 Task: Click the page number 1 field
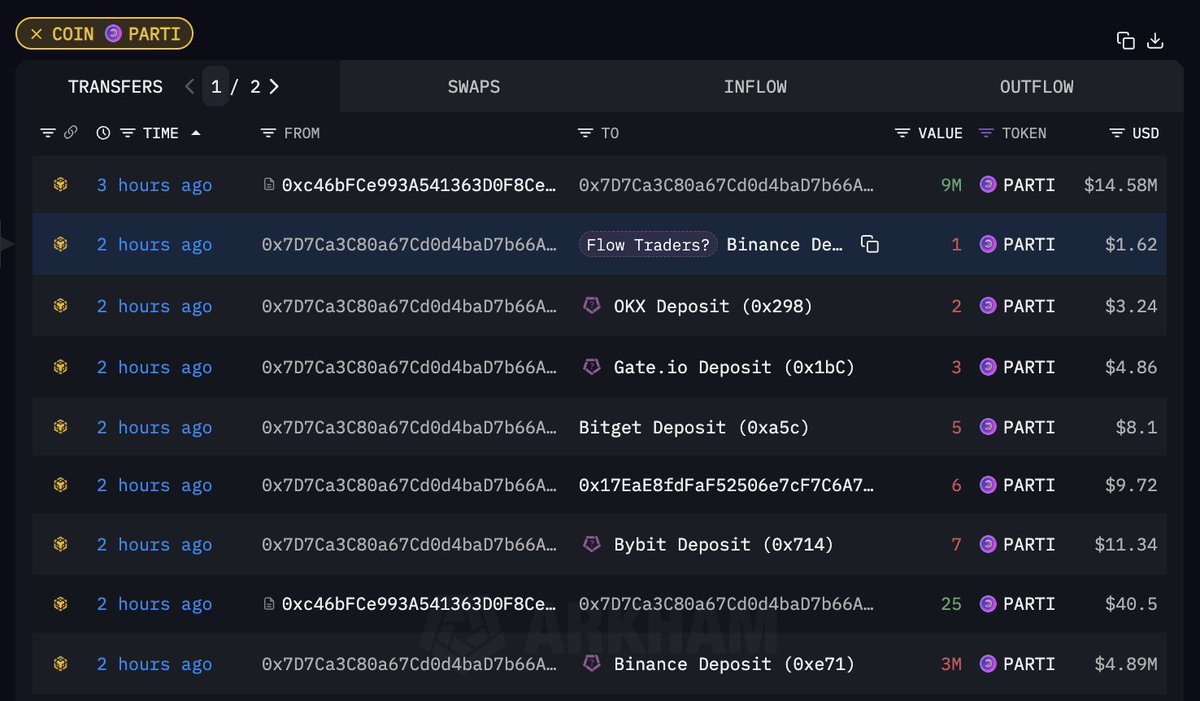pos(216,87)
